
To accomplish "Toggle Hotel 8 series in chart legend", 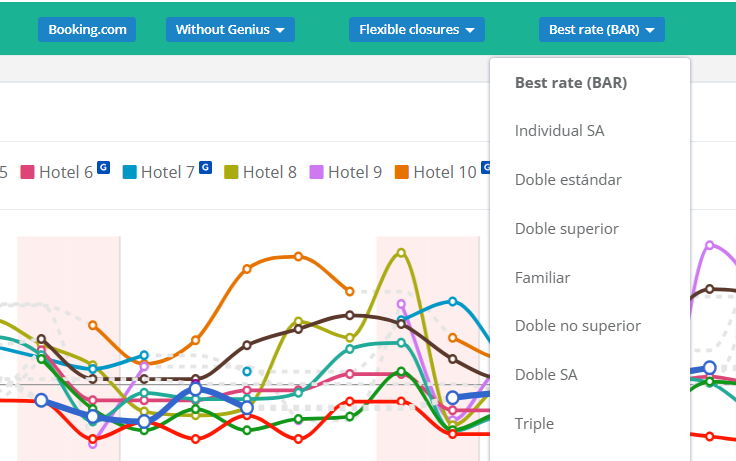I will coord(261,172).
